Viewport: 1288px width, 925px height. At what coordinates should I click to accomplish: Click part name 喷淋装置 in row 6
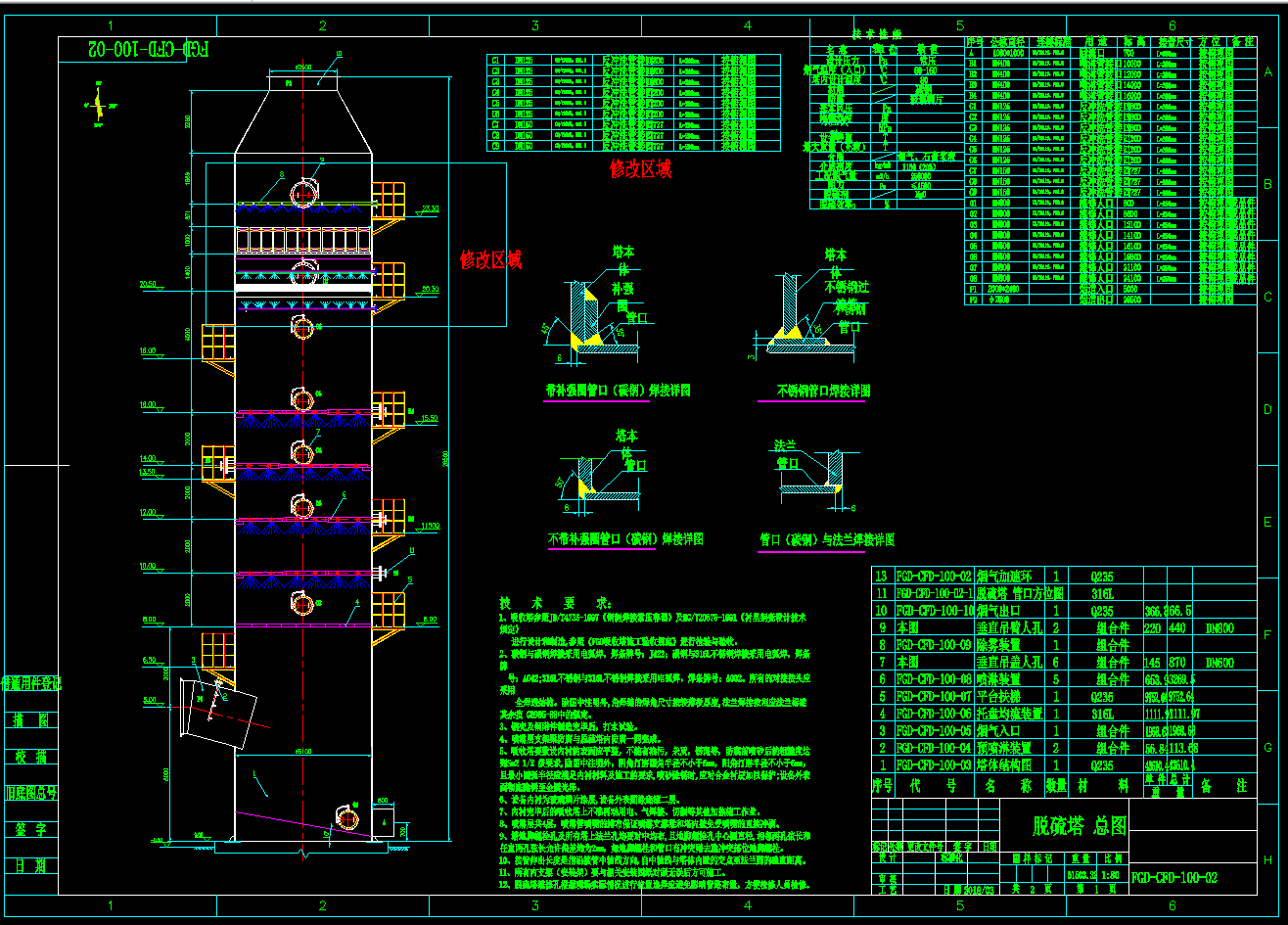[998, 679]
